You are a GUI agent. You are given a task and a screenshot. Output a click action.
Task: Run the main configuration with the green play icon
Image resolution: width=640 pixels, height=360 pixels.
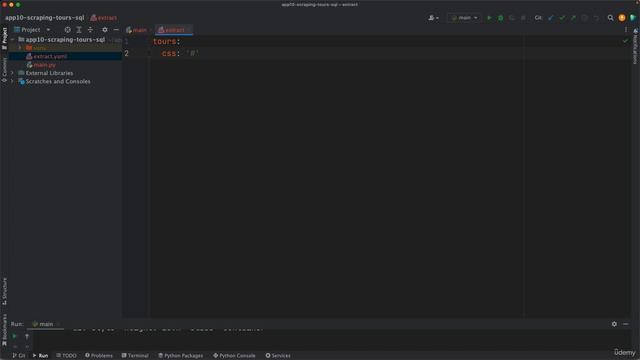(489, 18)
